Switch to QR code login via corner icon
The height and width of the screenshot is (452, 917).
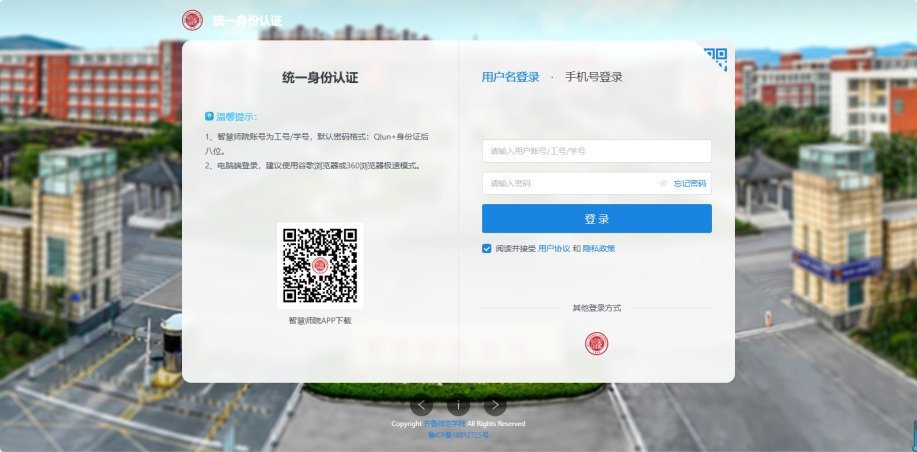point(715,59)
